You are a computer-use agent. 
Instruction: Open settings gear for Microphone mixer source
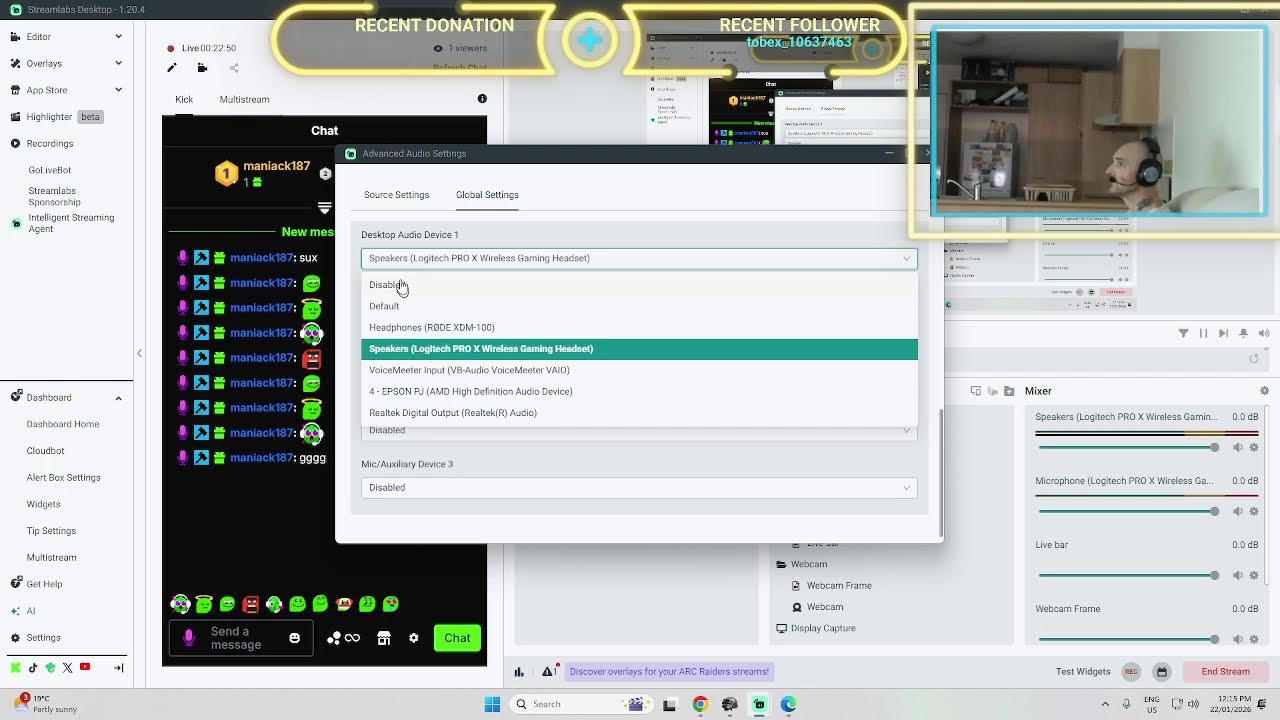click(x=1254, y=511)
